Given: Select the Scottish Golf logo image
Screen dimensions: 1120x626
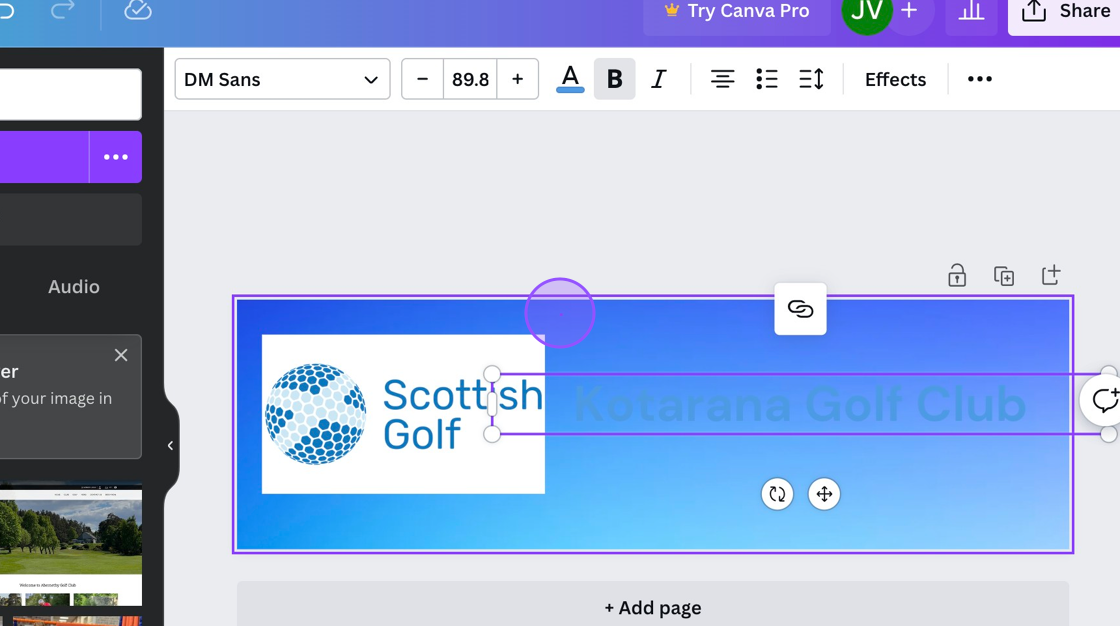Looking at the screenshot, I should (403, 414).
